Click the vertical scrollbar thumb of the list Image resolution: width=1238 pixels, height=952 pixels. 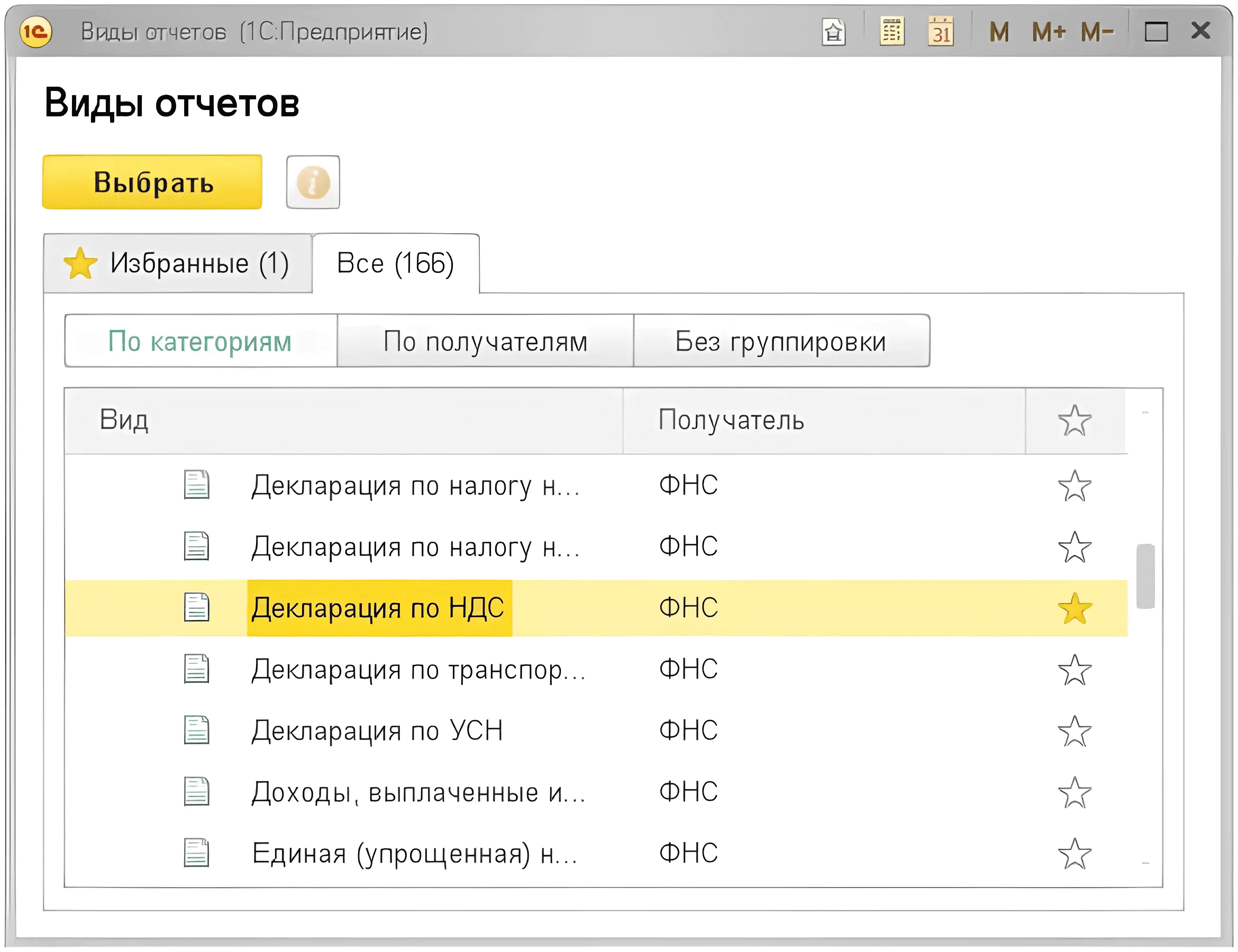(x=1145, y=576)
